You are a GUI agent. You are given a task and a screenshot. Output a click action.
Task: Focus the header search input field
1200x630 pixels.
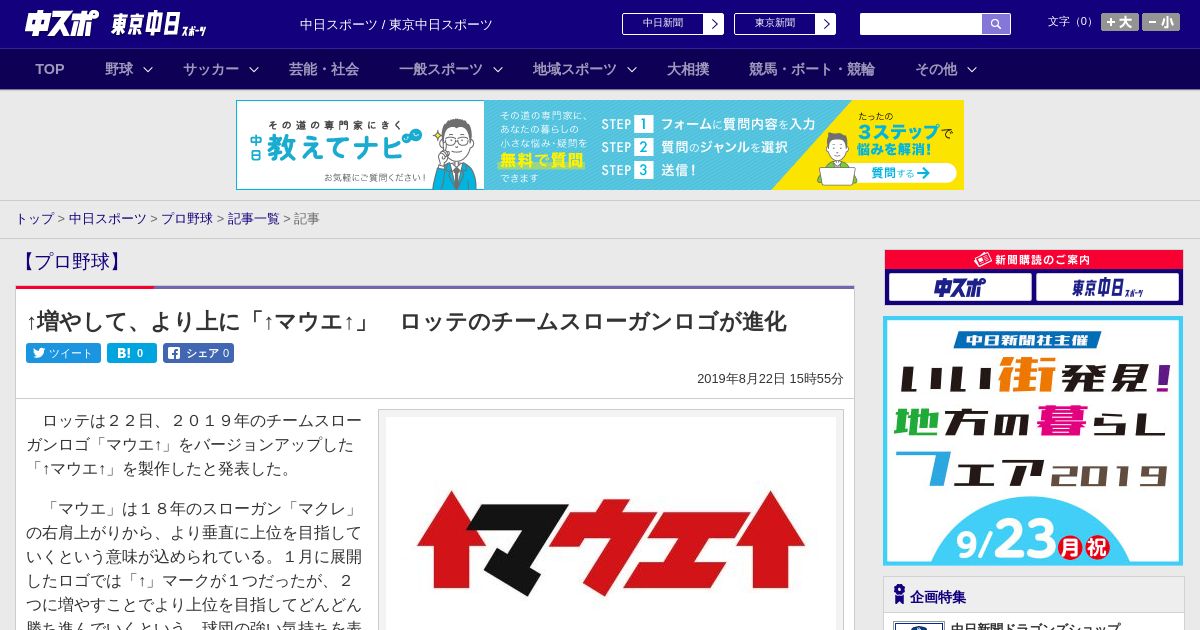coord(921,24)
